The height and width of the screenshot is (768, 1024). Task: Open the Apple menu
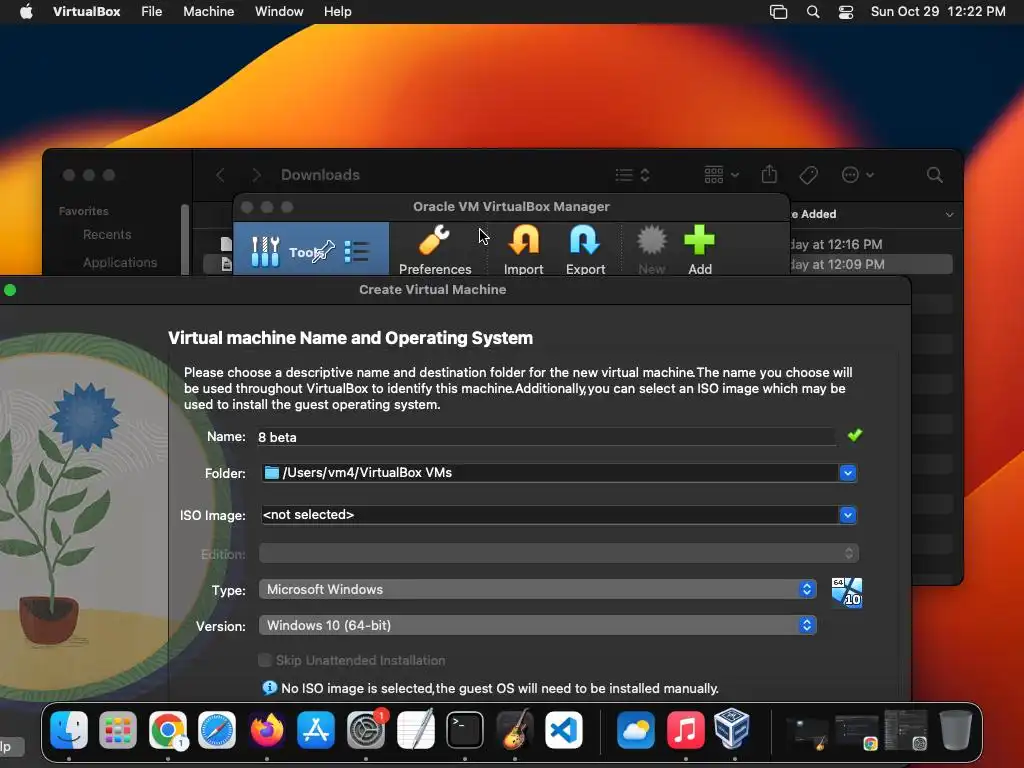click(x=26, y=12)
